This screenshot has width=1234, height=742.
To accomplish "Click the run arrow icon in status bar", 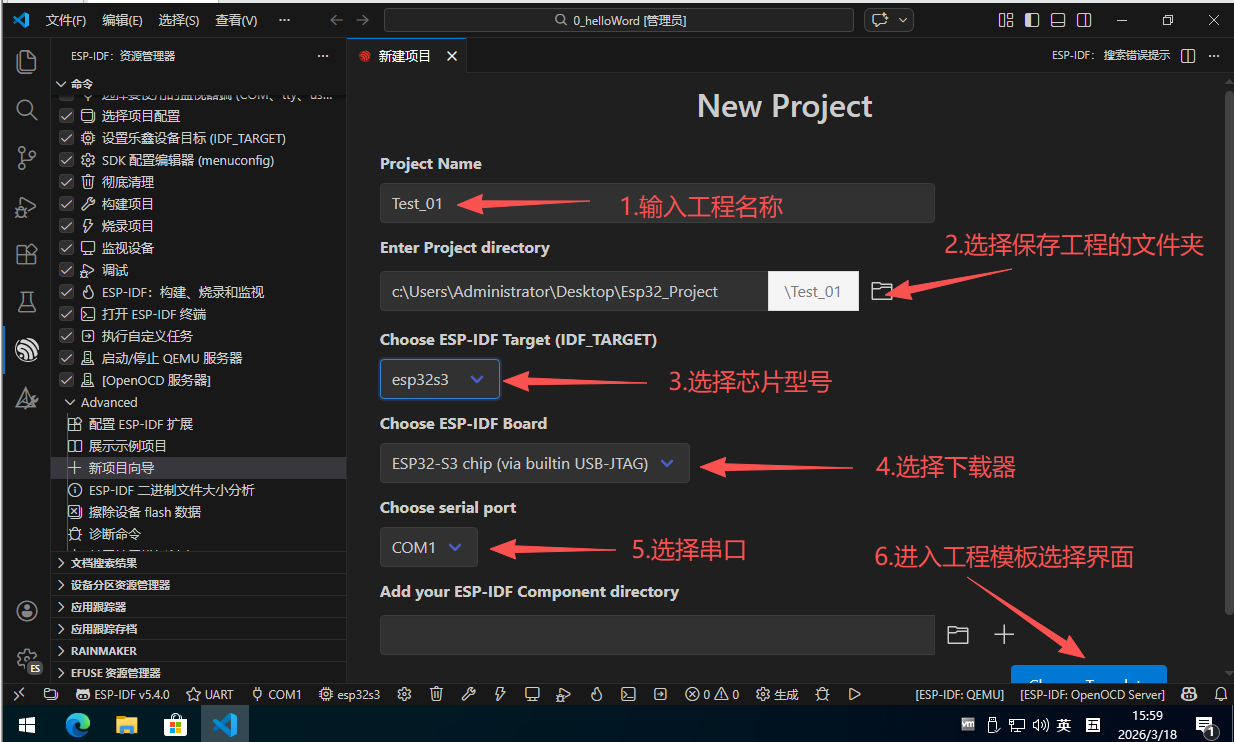I will pyautogui.click(x=854, y=694).
